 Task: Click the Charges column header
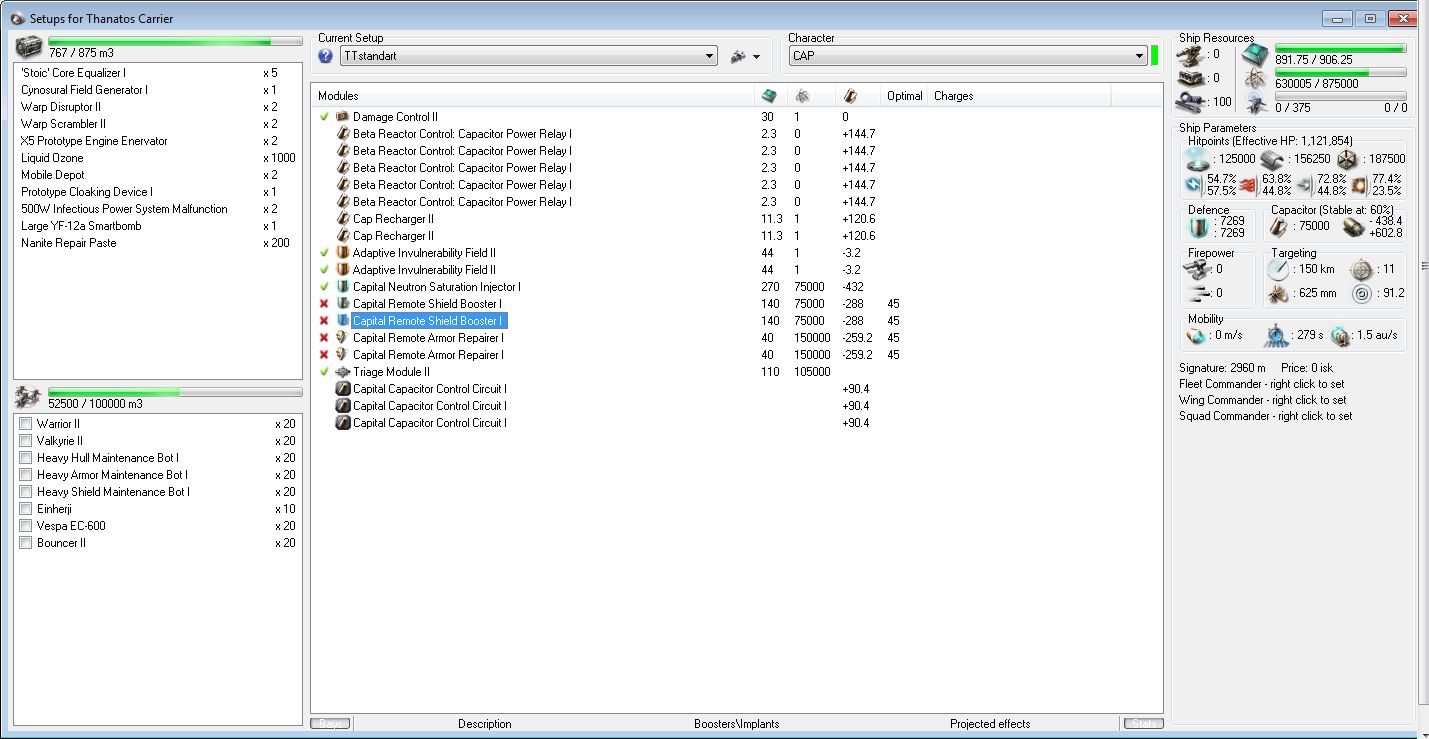1019,96
